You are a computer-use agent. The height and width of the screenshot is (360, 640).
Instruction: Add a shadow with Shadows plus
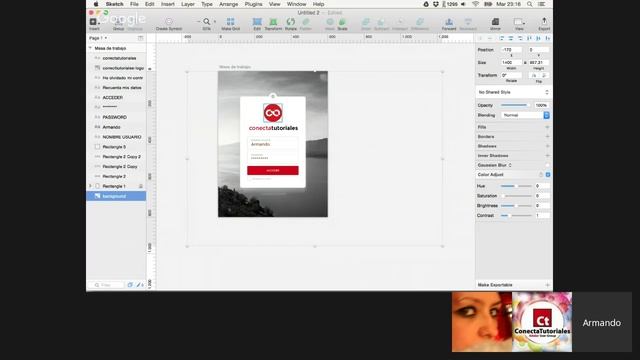[x=547, y=146]
